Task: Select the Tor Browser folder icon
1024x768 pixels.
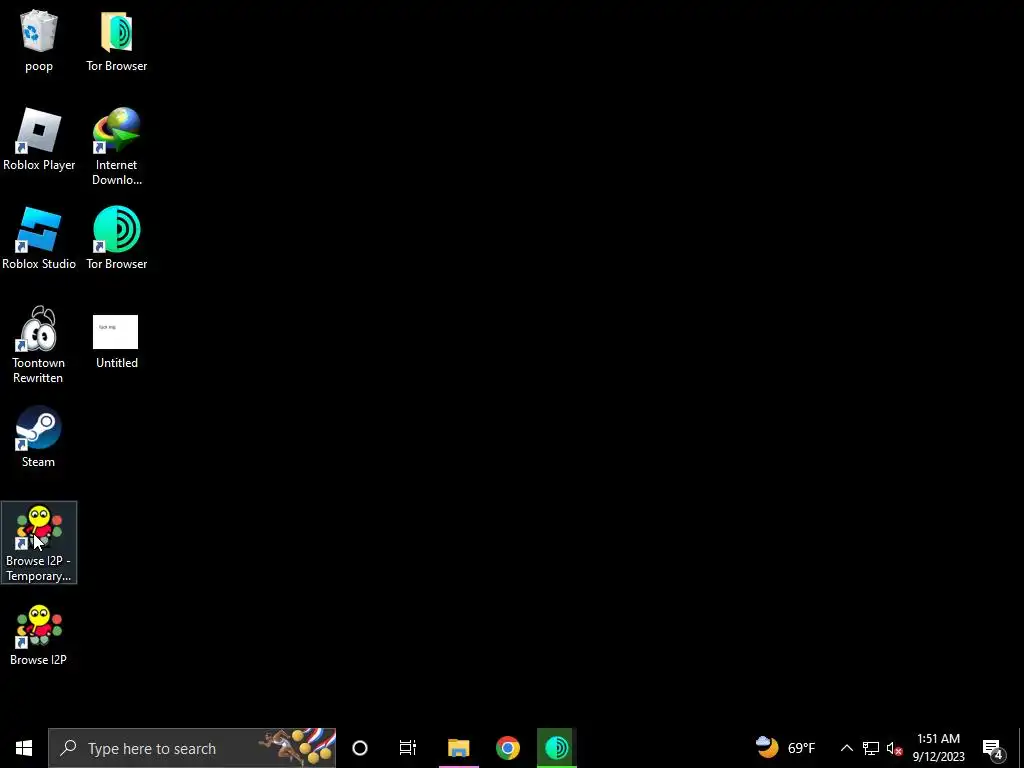Action: (116, 40)
